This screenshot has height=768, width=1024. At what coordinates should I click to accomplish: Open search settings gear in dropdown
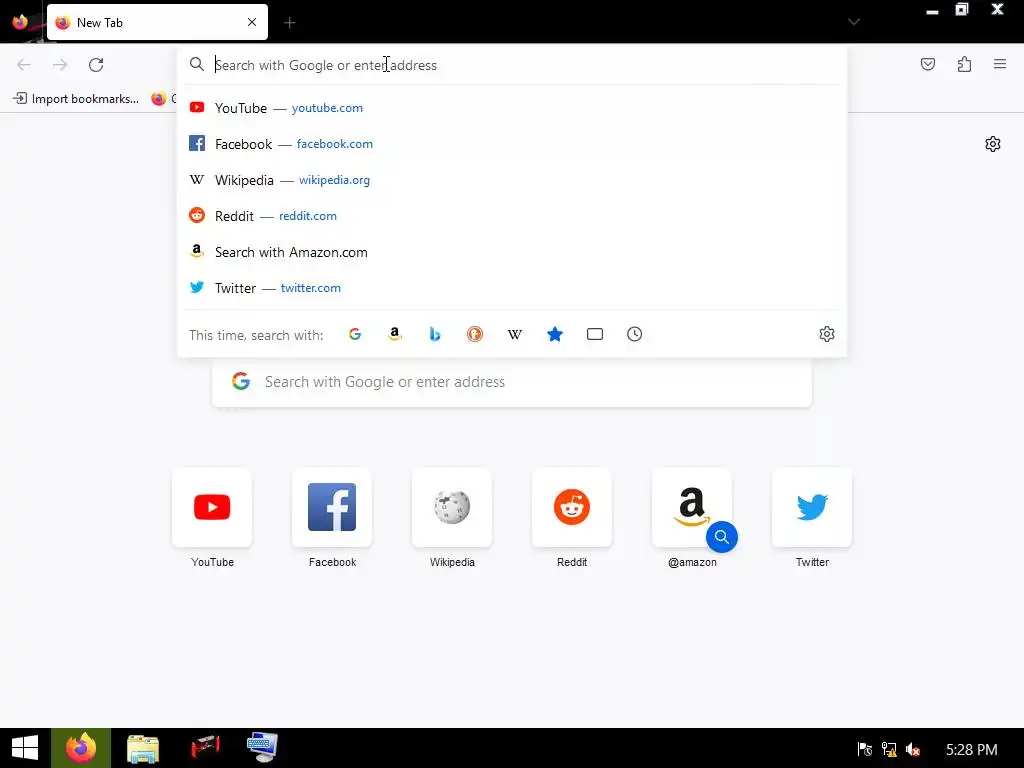coord(827,334)
